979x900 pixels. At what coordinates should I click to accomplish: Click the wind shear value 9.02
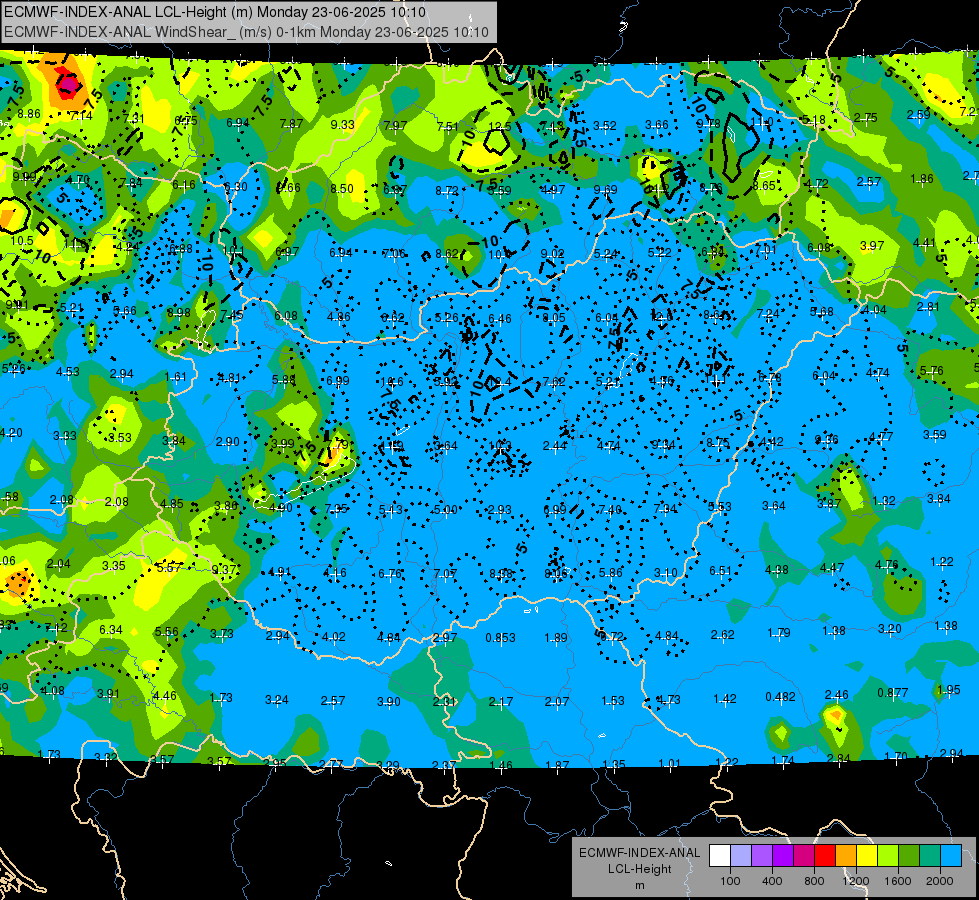(x=553, y=254)
